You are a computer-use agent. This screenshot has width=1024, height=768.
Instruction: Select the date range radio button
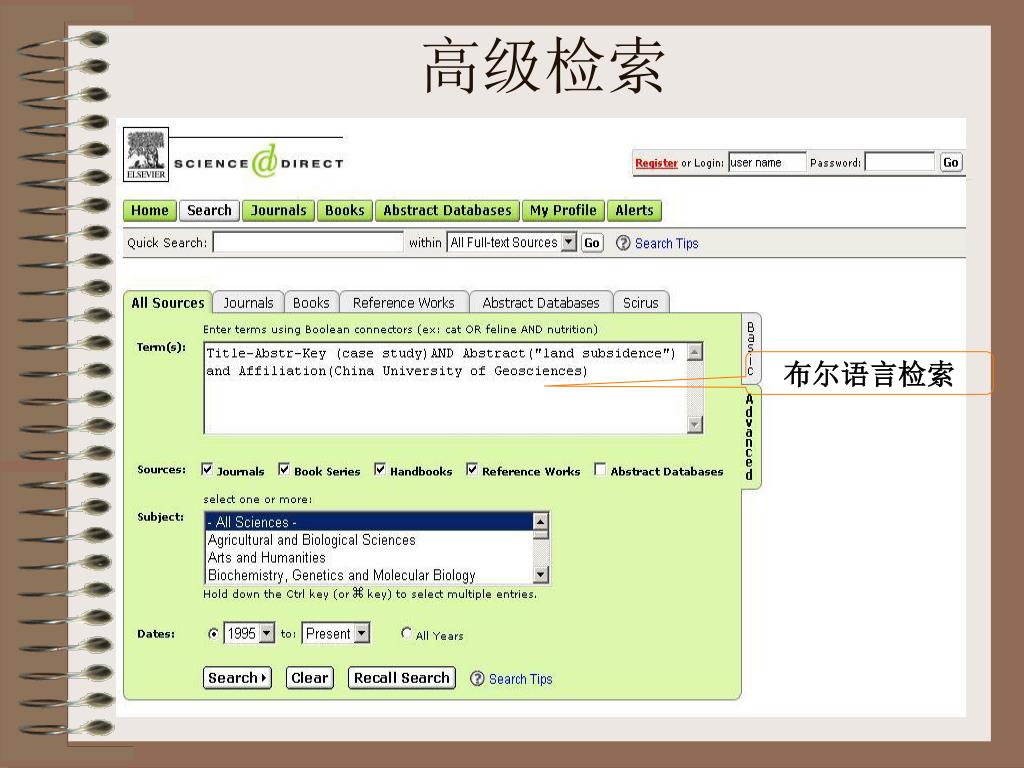[x=213, y=633]
